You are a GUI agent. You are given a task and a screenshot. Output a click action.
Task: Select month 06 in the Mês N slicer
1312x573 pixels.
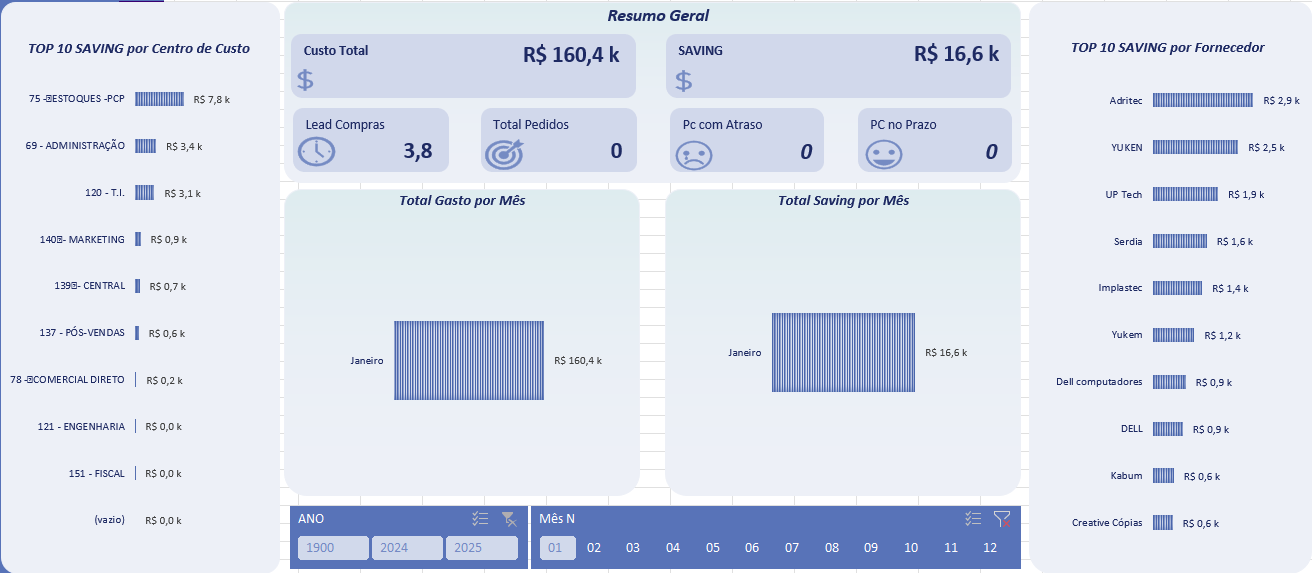[752, 548]
